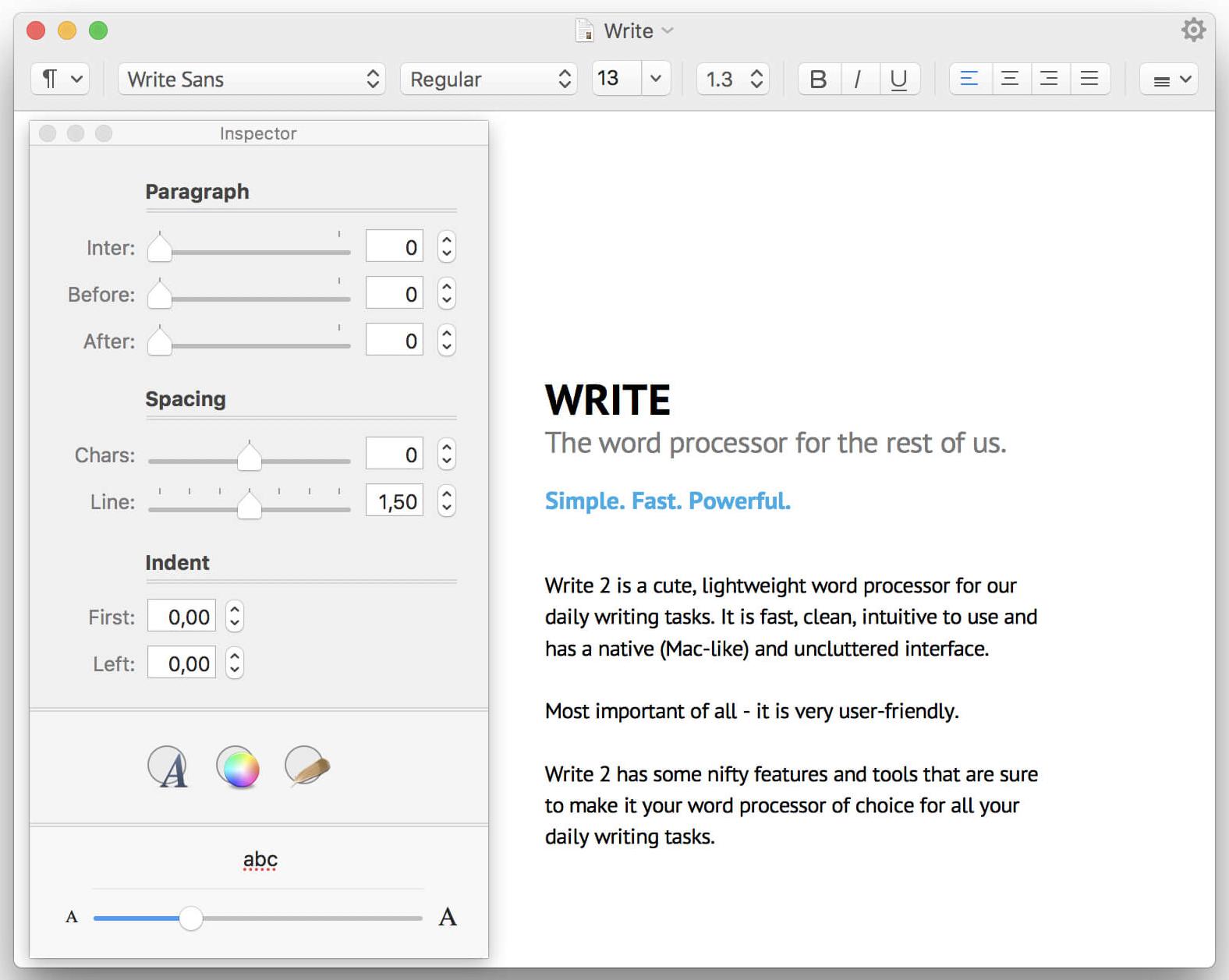The image size is (1229, 980).
Task: Open settings gear in title bar
Action: pyautogui.click(x=1193, y=30)
